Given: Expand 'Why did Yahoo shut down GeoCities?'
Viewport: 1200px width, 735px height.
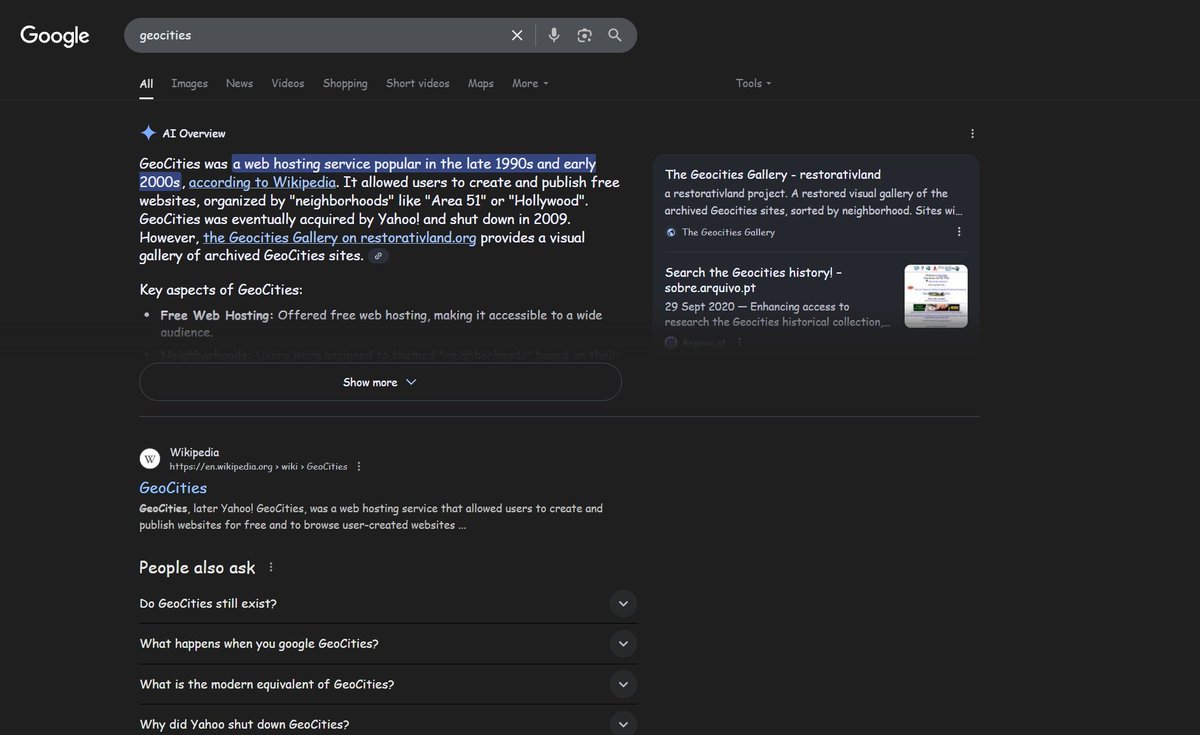Looking at the screenshot, I should point(388,725).
